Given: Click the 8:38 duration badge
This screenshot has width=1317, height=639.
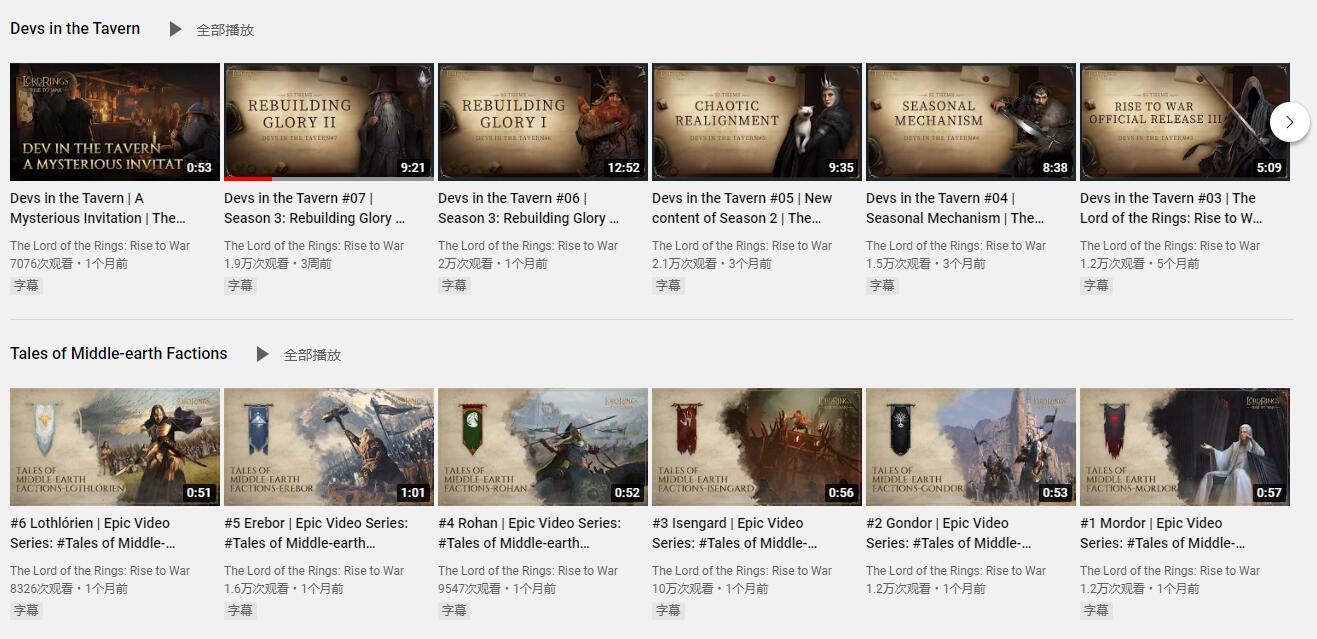Looking at the screenshot, I should pos(1055,168).
